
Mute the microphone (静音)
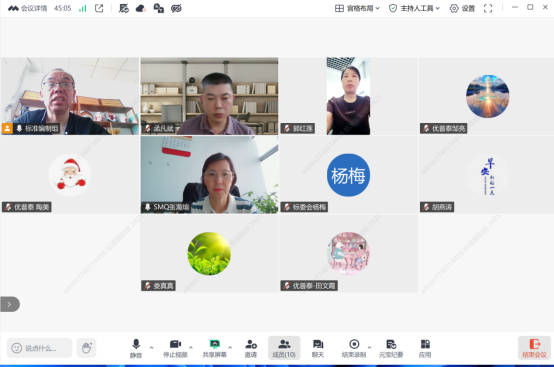point(136,348)
